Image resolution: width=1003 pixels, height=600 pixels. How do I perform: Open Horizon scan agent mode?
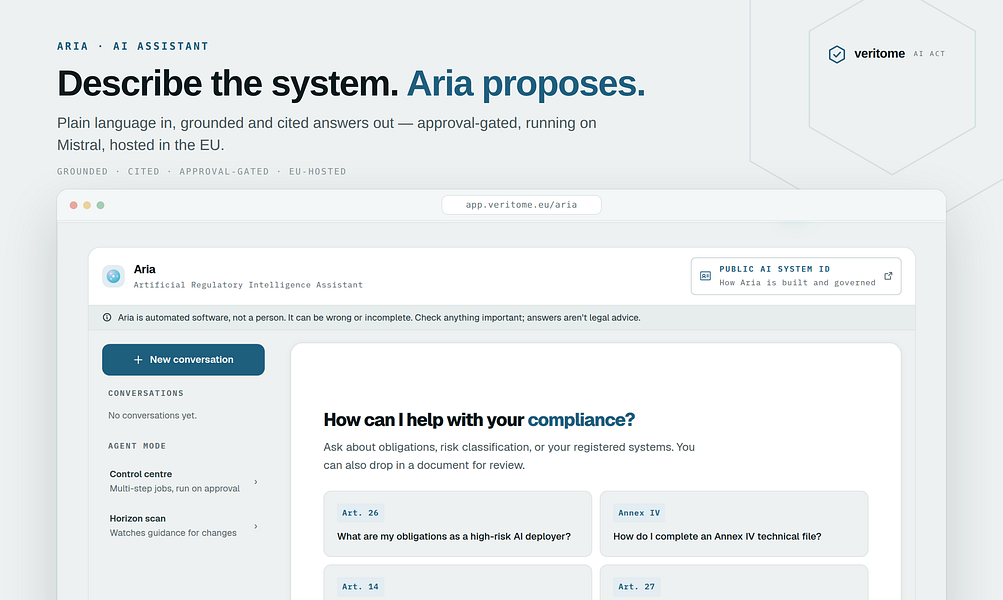(184, 526)
